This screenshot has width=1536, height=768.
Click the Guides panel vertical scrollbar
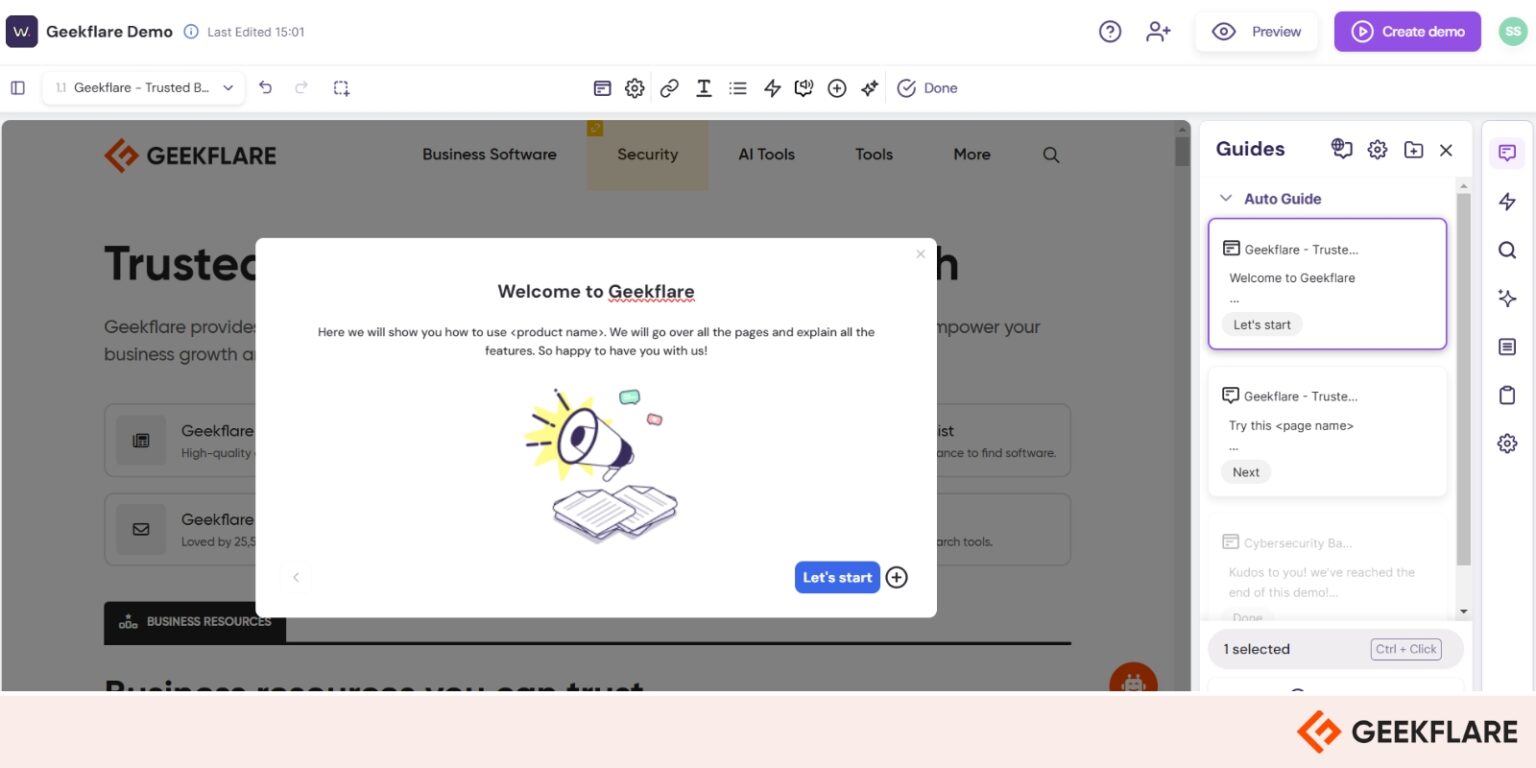pos(1463,380)
